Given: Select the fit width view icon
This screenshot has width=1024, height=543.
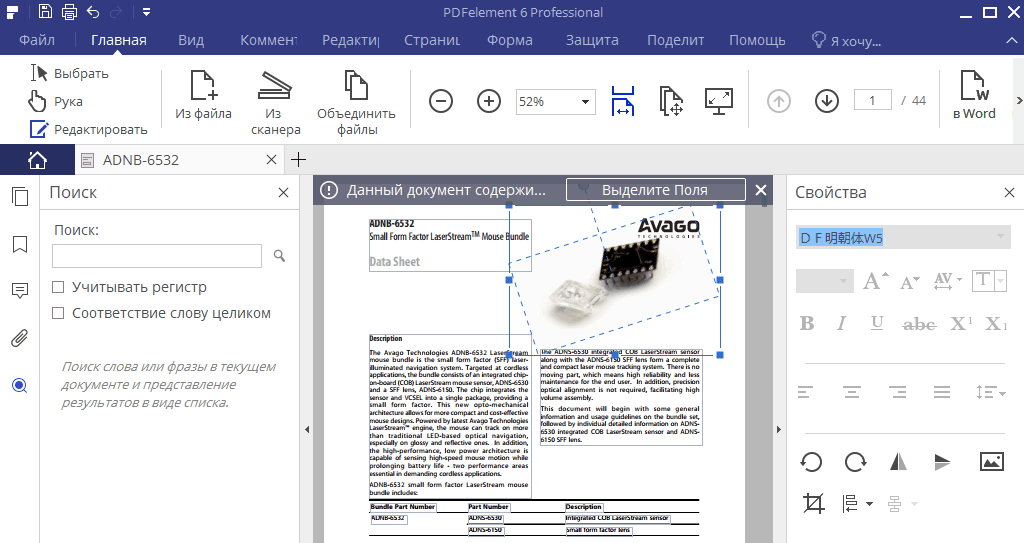Looking at the screenshot, I should point(622,101).
